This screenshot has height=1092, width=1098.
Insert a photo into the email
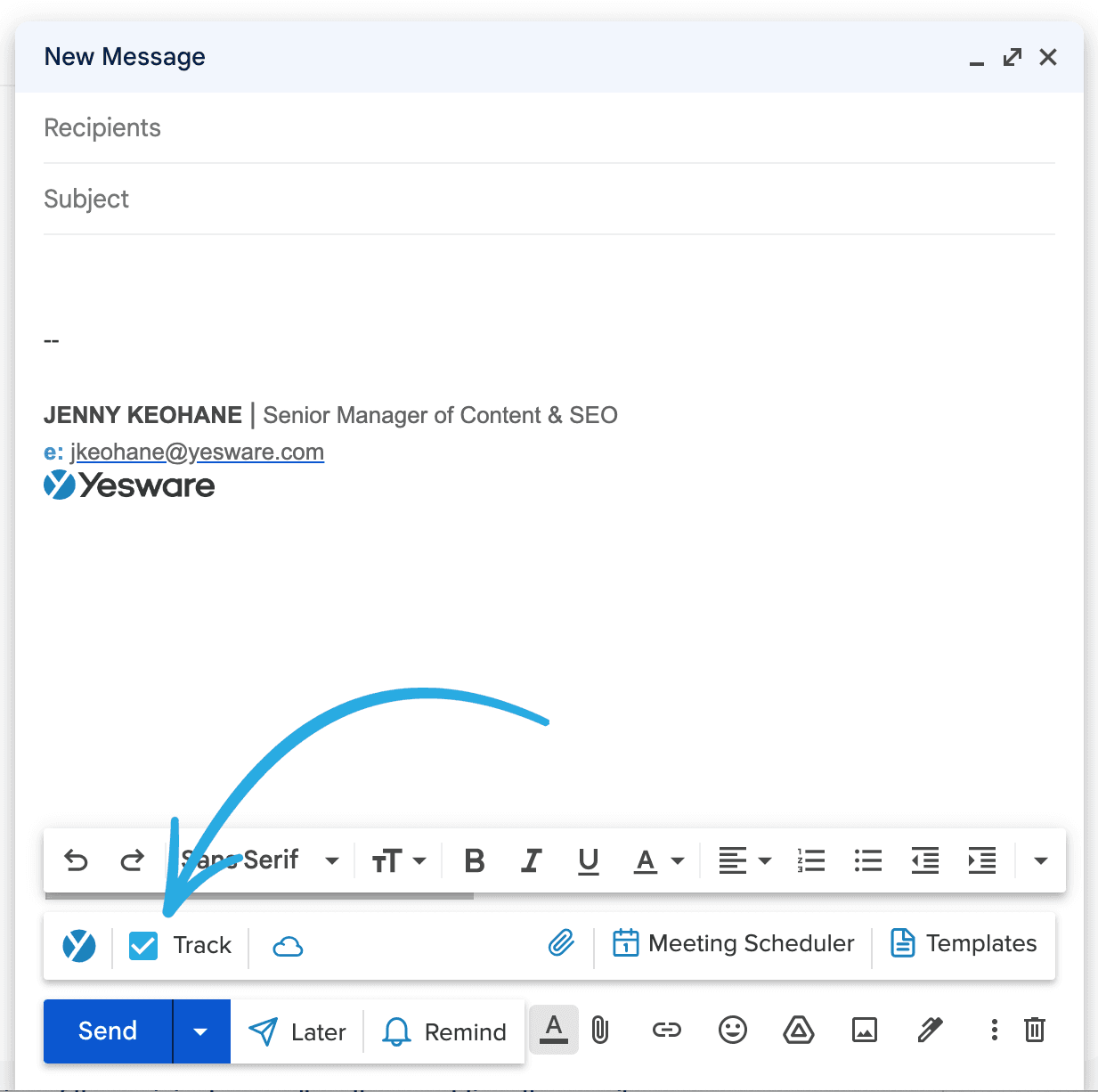click(x=865, y=1031)
